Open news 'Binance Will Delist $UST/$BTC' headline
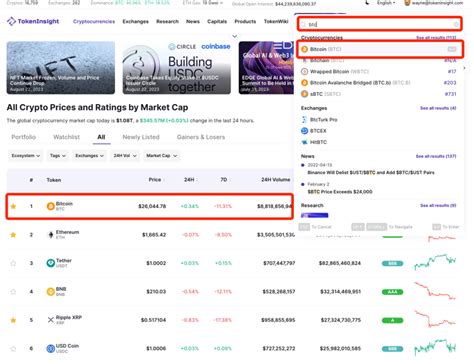Viewport: 474px width, 364px height. [x=371, y=173]
